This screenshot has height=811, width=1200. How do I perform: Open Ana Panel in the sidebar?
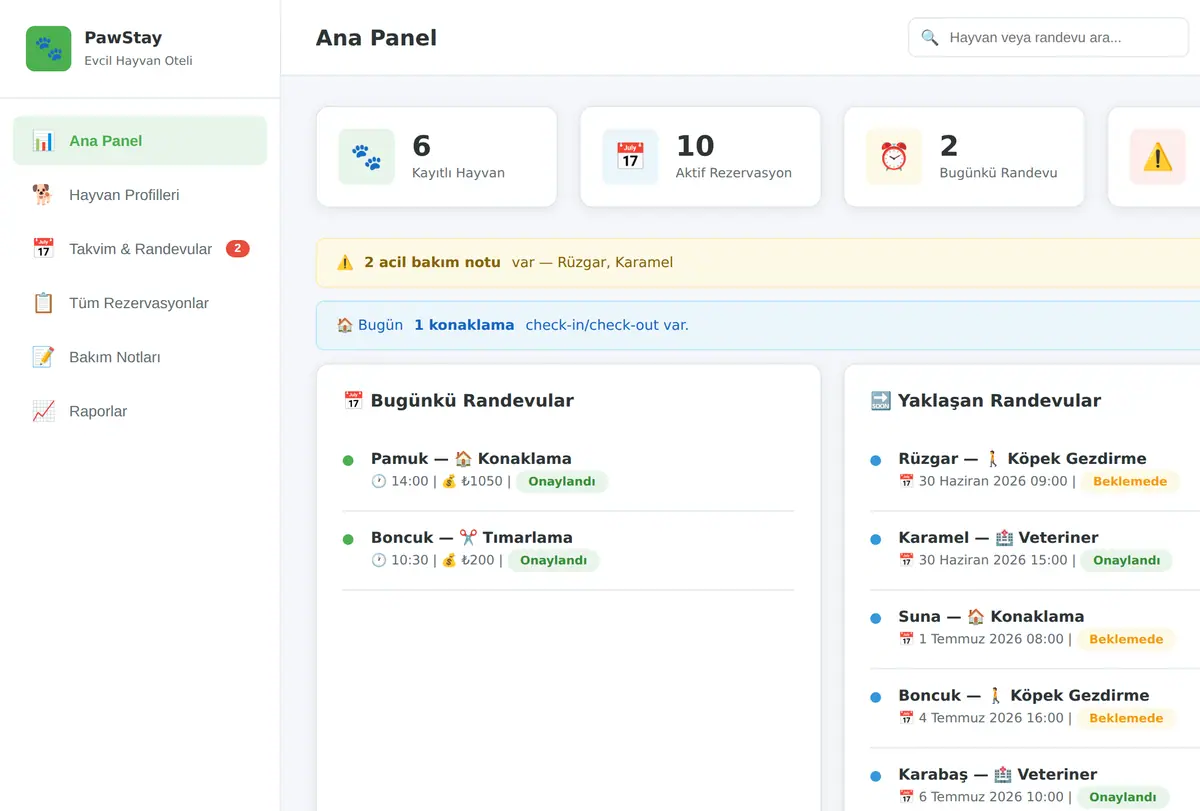[140, 141]
